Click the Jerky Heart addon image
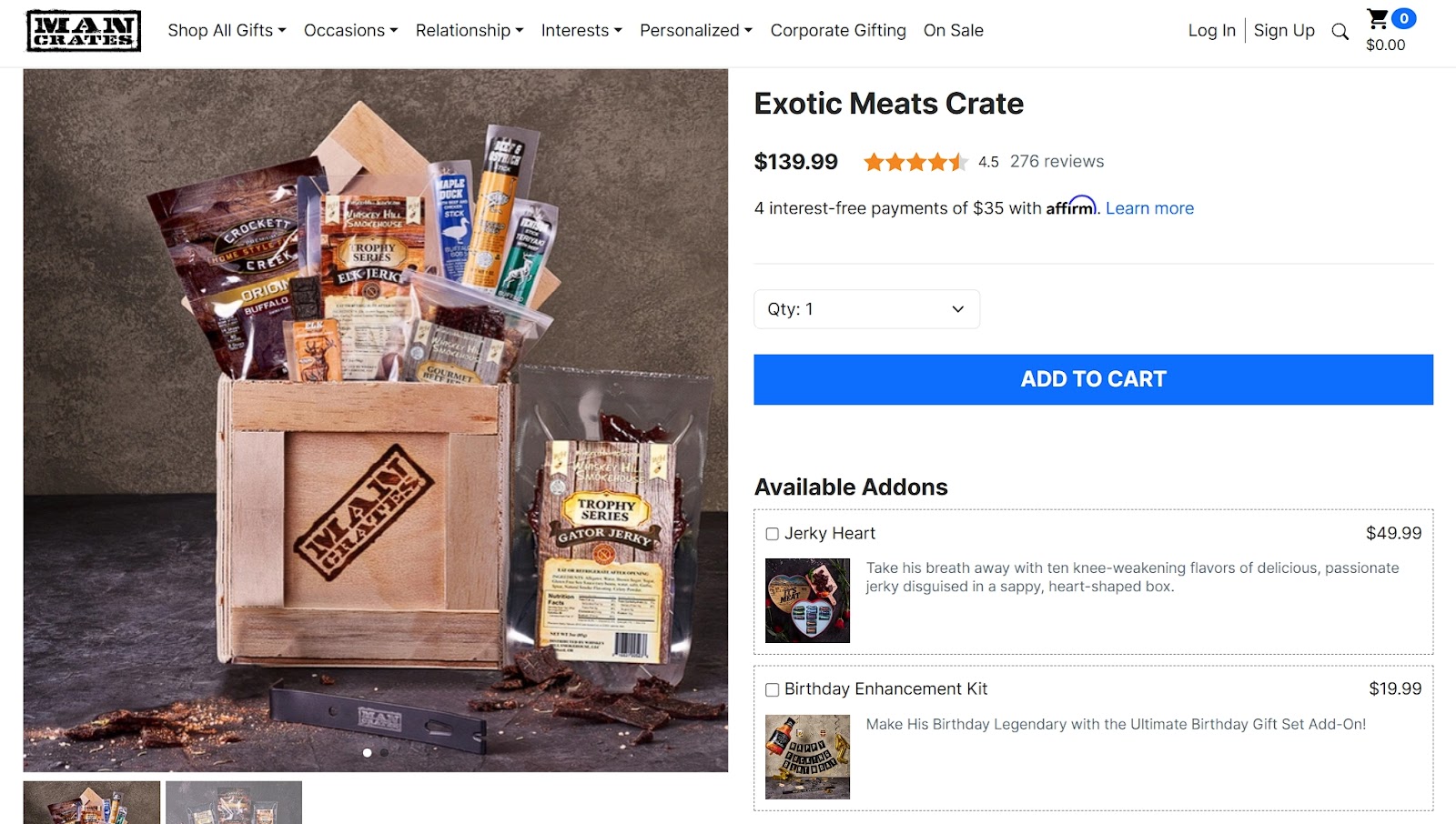The height and width of the screenshot is (824, 1456). tap(807, 600)
